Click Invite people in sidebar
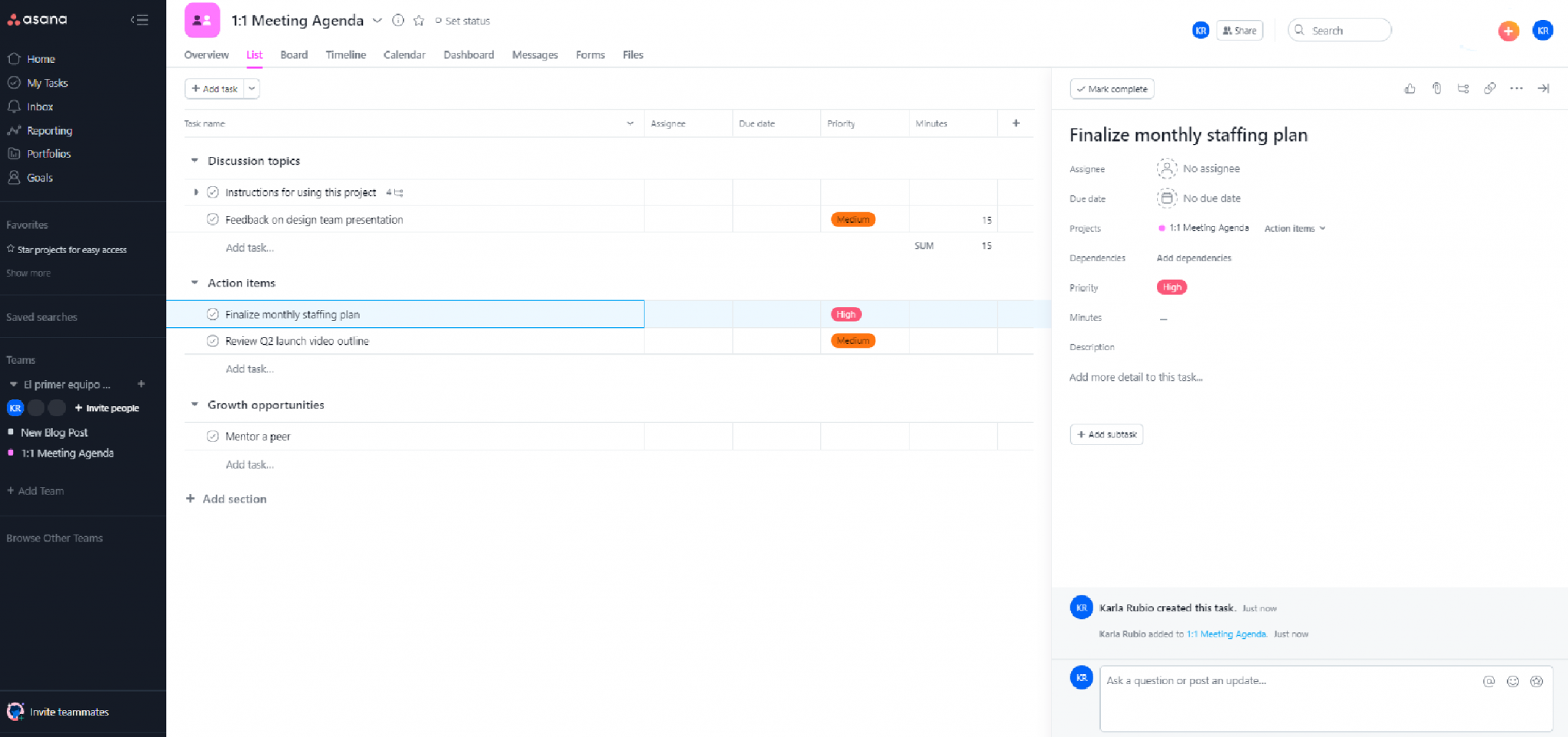This screenshot has width=1568, height=737. pyautogui.click(x=106, y=408)
